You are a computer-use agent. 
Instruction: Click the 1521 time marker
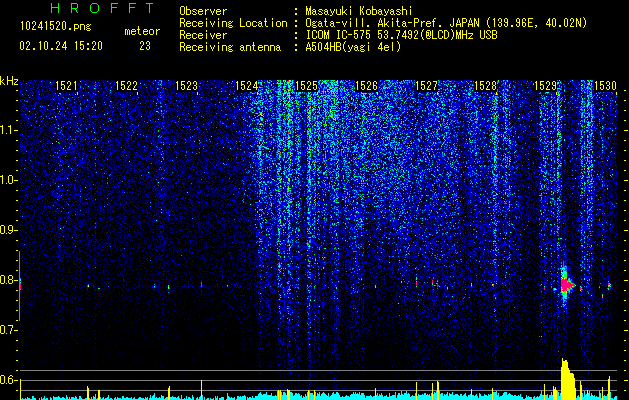click(66, 85)
